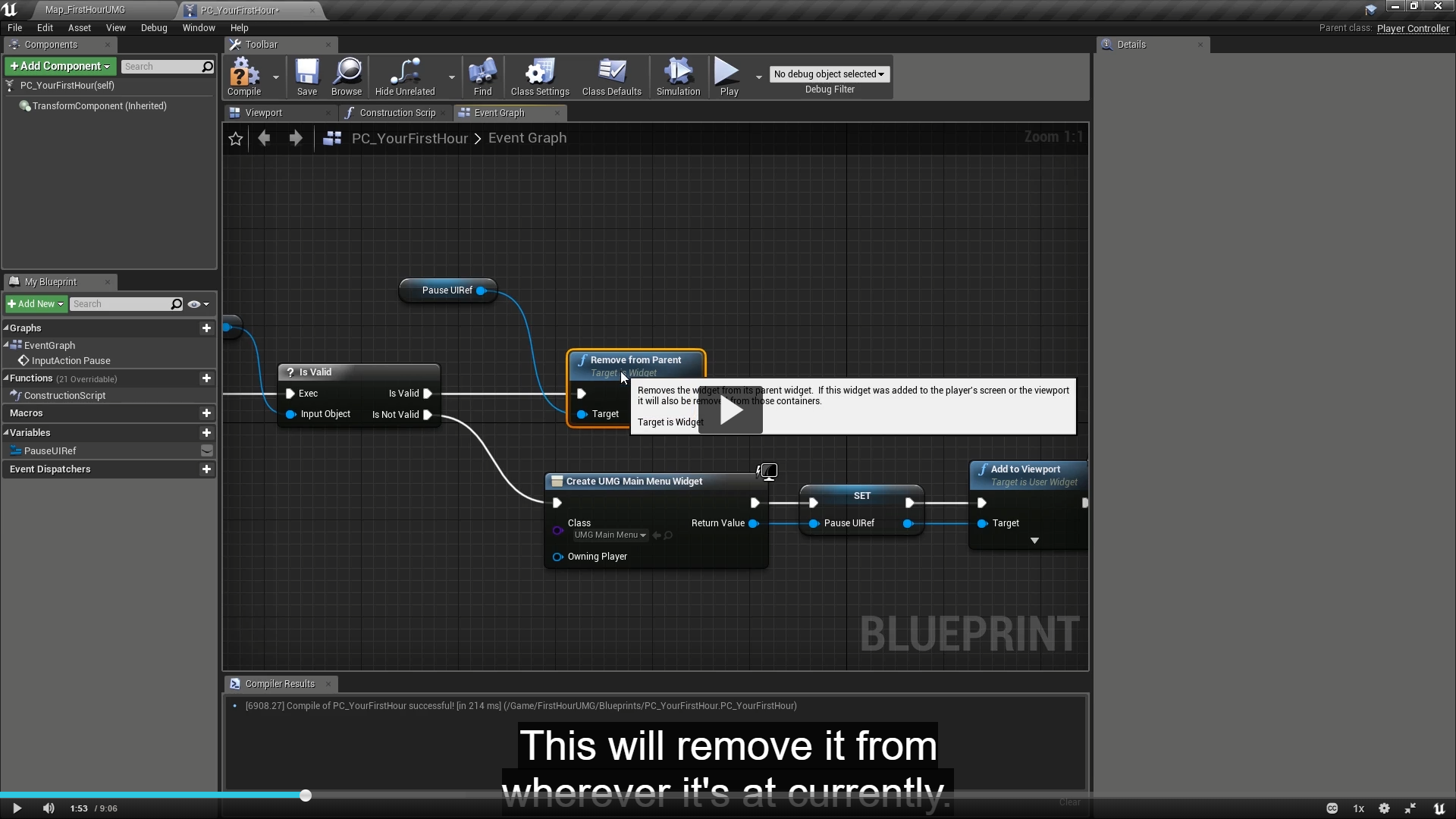Open the debug object filter dropdown
The width and height of the screenshot is (1456, 819).
pos(829,74)
